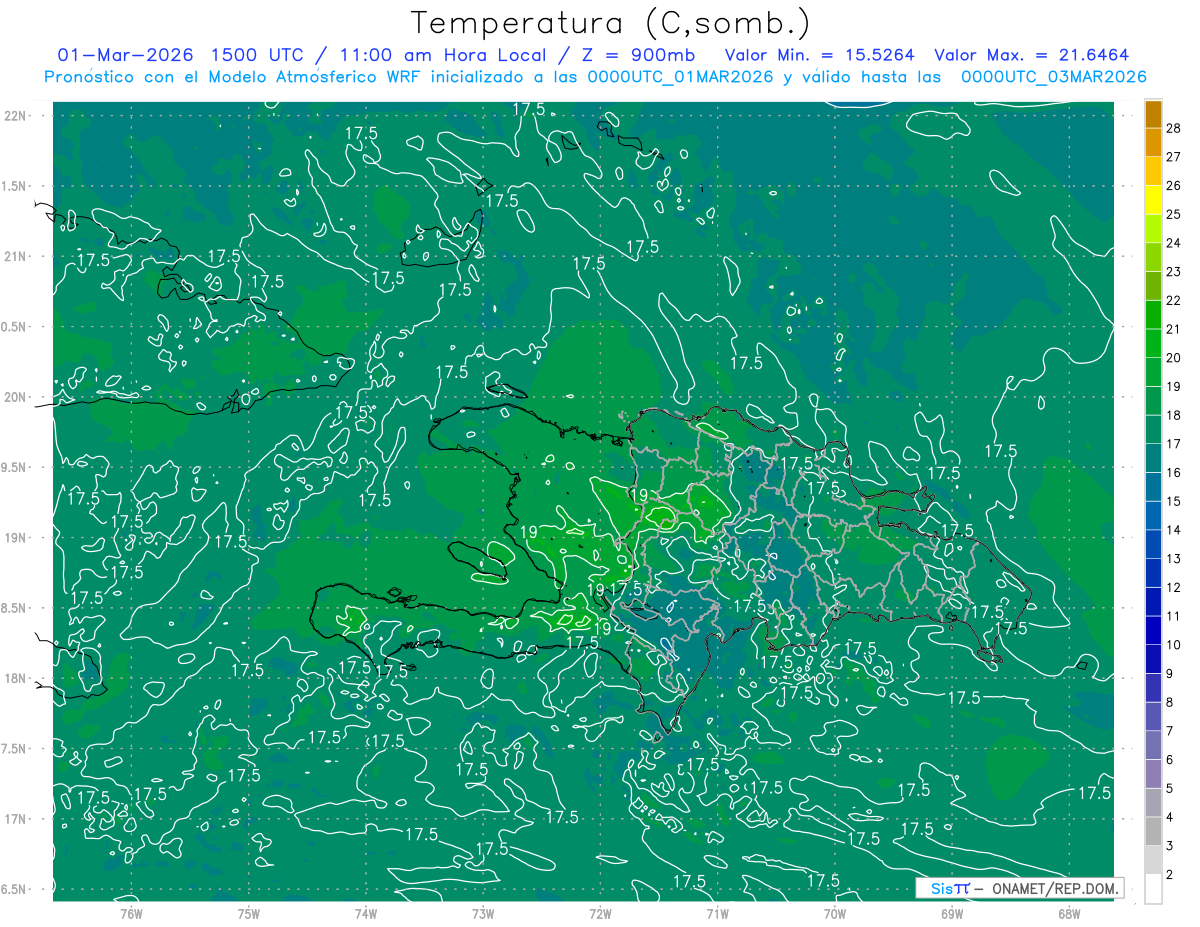Click the "75W" longitude label
The height and width of the screenshot is (927, 1200).
pos(249,913)
